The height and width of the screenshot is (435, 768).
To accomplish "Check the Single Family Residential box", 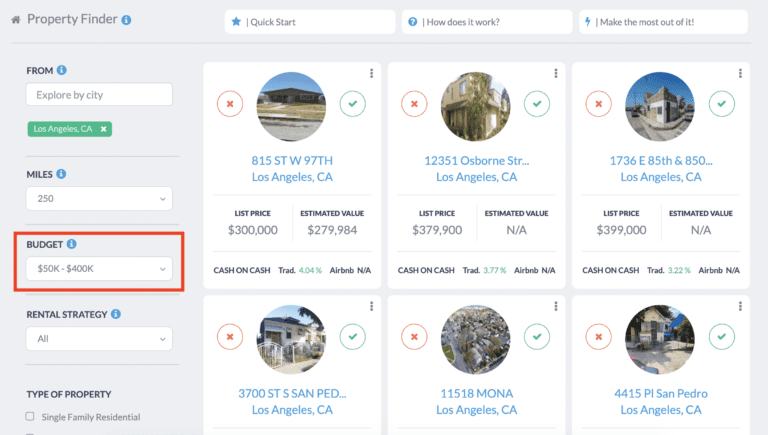I will [x=30, y=416].
